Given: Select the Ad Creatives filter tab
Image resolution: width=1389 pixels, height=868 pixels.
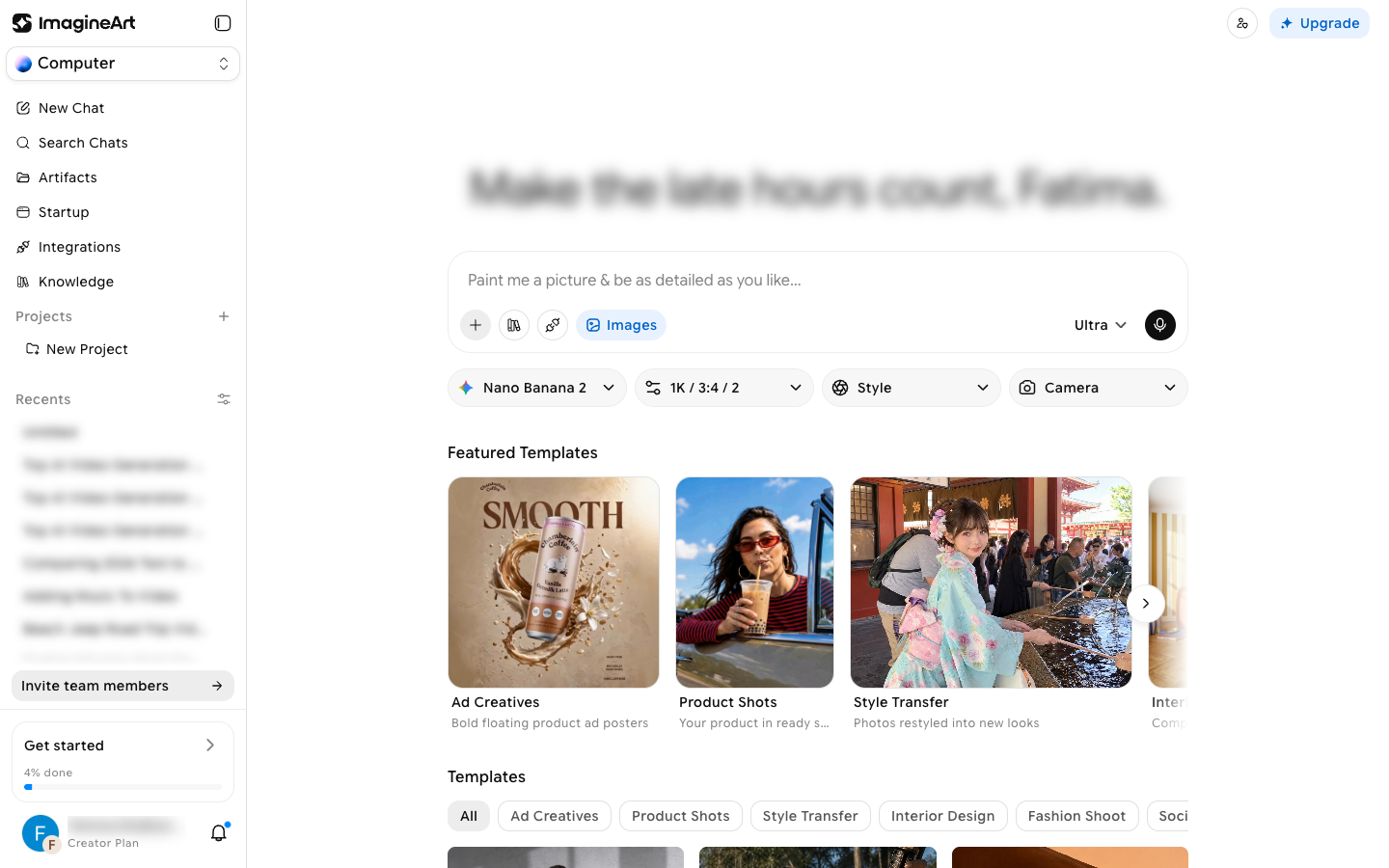Looking at the screenshot, I should tap(555, 816).
